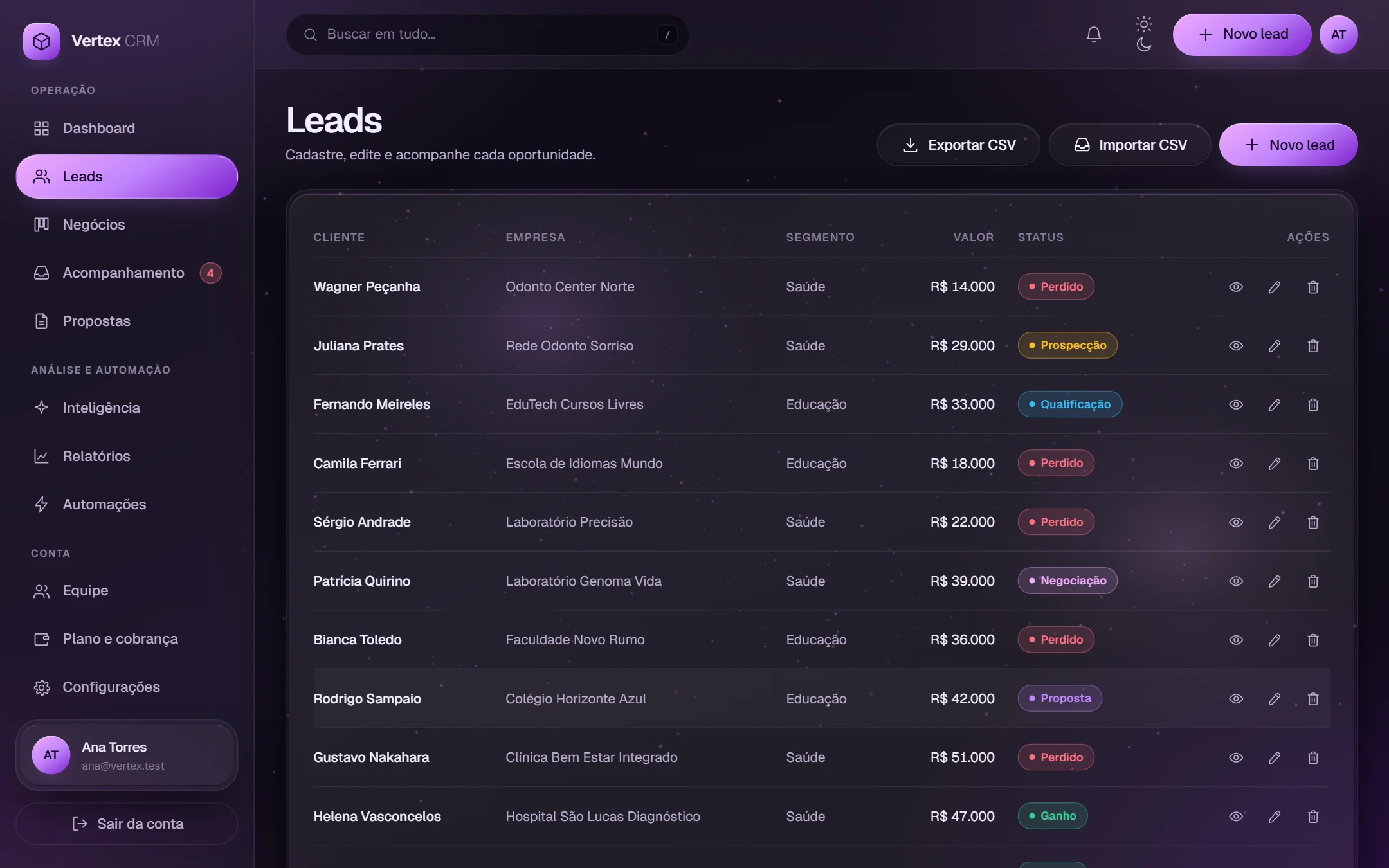Open Equipe in sidebar

pos(127,591)
